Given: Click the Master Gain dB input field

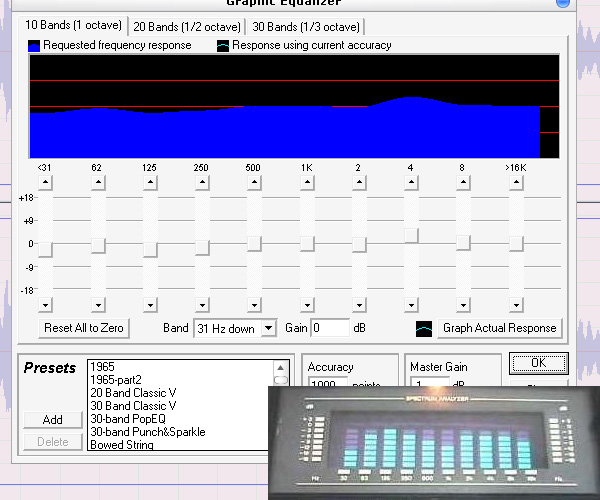Looking at the screenshot, I should click(430, 382).
